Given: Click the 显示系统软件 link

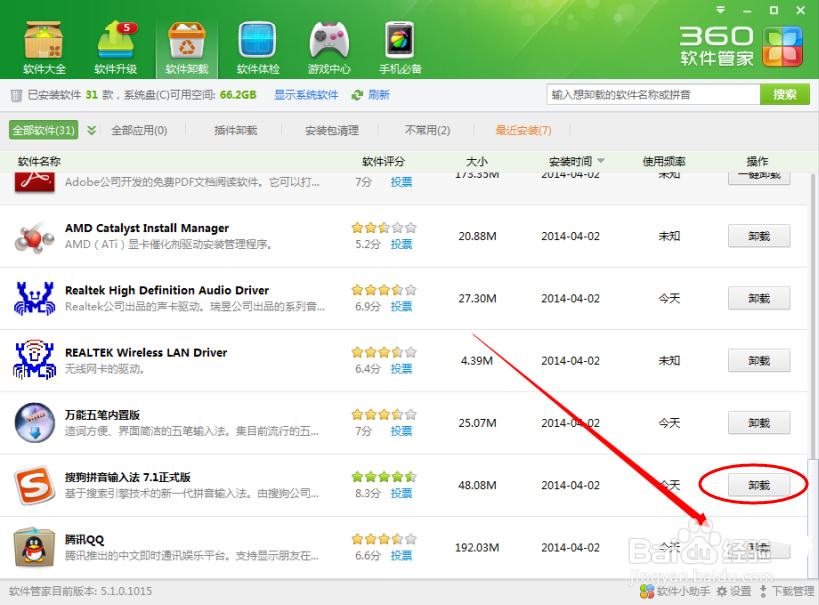Looking at the screenshot, I should point(306,95).
